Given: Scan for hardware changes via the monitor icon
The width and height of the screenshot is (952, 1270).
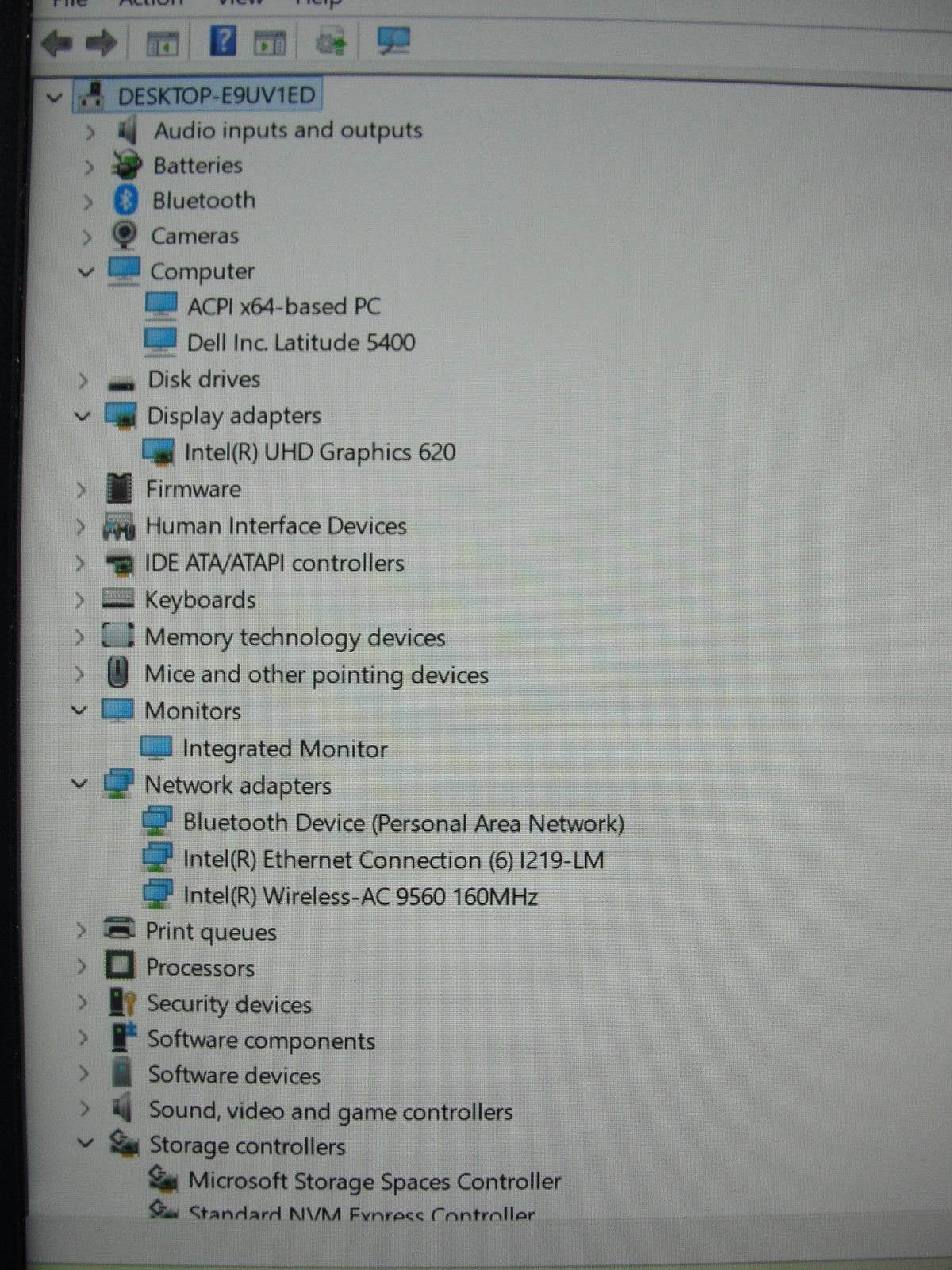Looking at the screenshot, I should pos(393,40).
